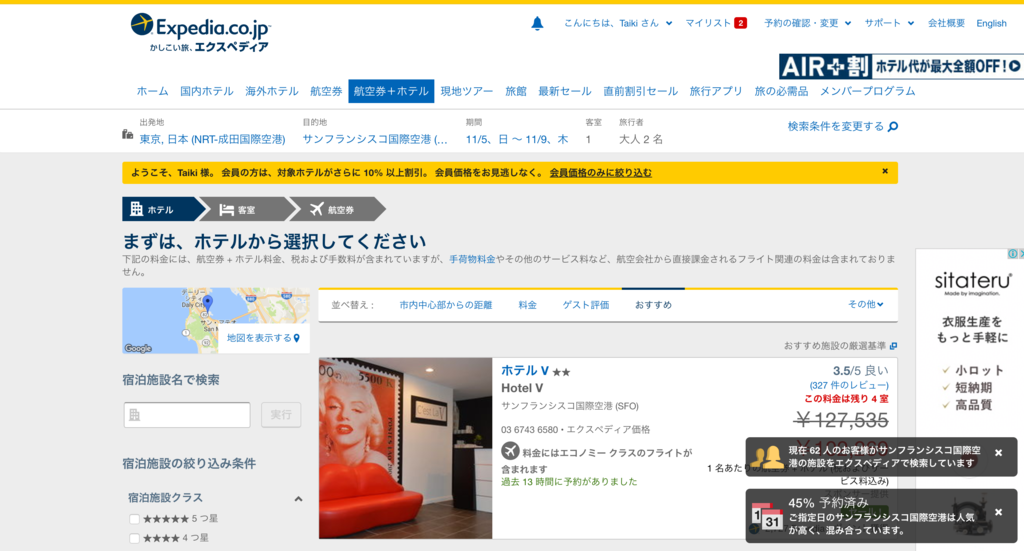Expand the その他 sort dropdown

(x=865, y=304)
